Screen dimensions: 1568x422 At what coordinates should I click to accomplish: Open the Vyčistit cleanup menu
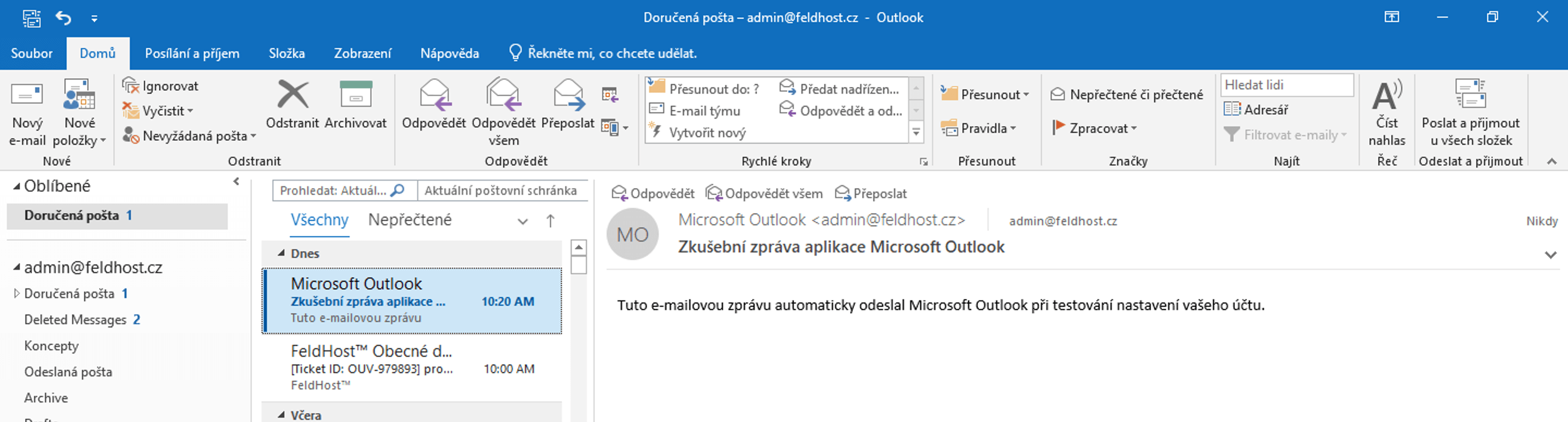[x=158, y=111]
